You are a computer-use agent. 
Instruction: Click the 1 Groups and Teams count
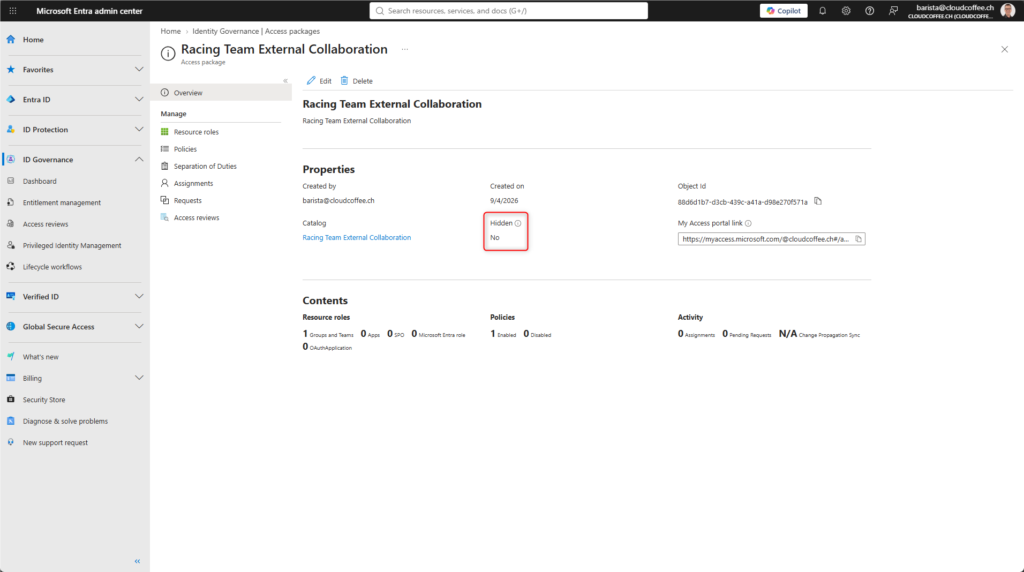tap(328, 334)
